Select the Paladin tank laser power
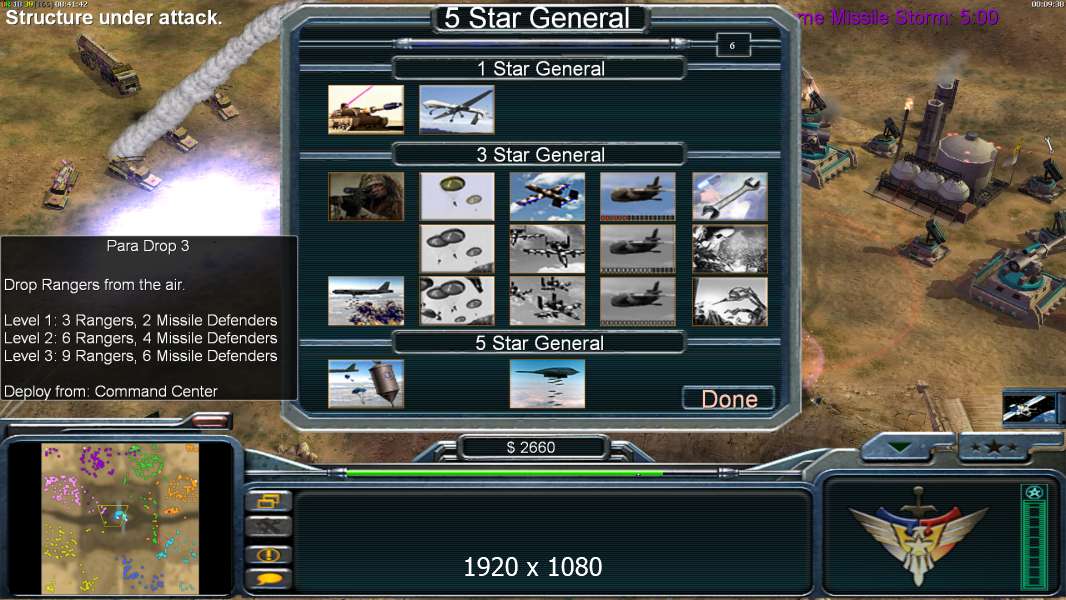The height and width of the screenshot is (600, 1066). (x=366, y=109)
